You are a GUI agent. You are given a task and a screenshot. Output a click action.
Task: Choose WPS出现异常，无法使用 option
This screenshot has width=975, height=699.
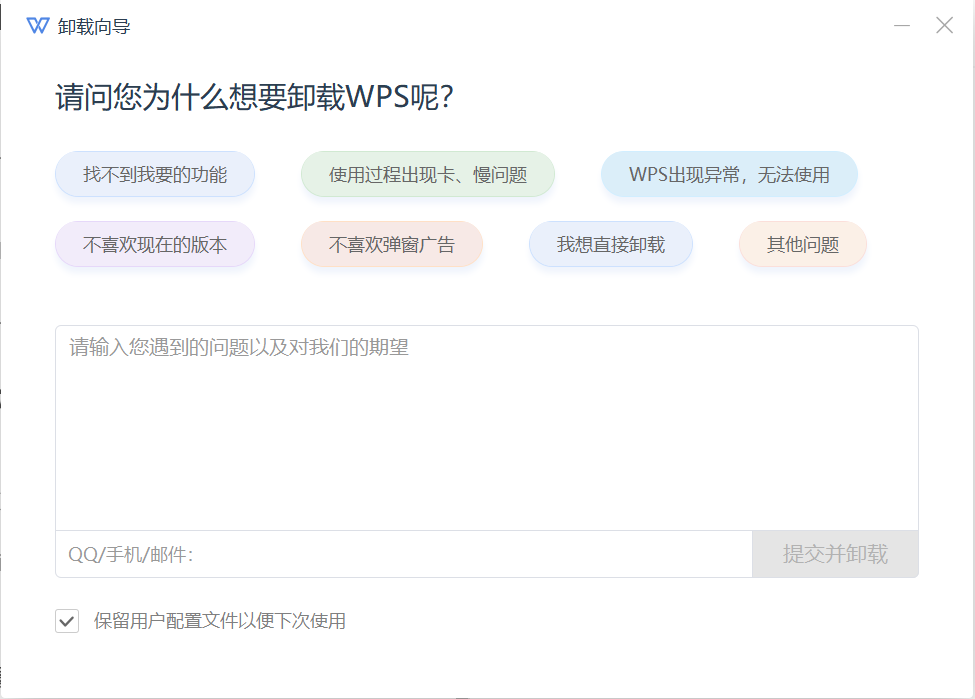tap(729, 174)
